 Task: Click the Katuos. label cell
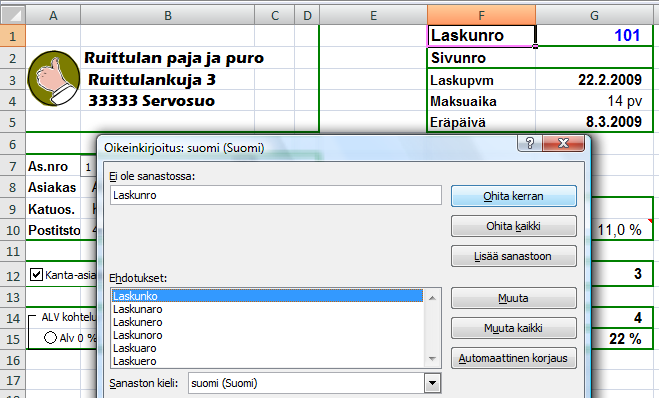point(53,209)
